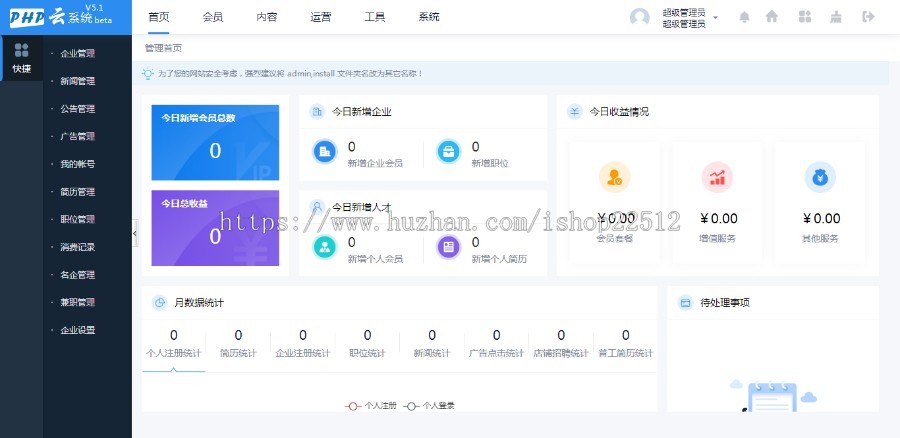The width and height of the screenshot is (900, 438).
Task: Click the 增值服务 red chart icon
Action: click(x=717, y=177)
